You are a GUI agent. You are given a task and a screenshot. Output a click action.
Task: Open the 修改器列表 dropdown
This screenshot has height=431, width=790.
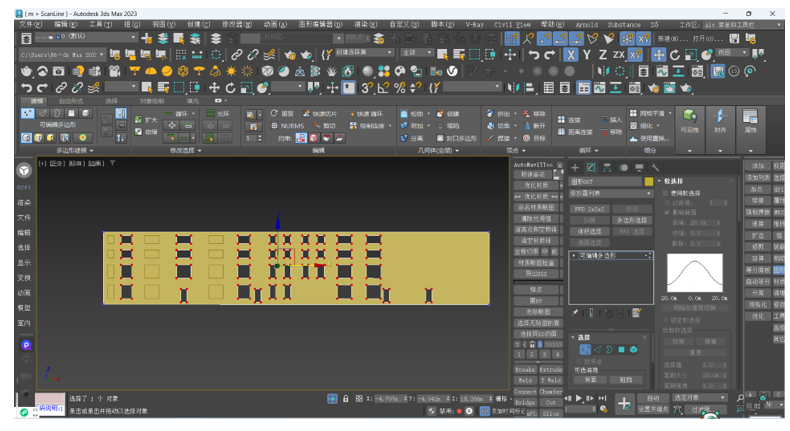pos(610,194)
